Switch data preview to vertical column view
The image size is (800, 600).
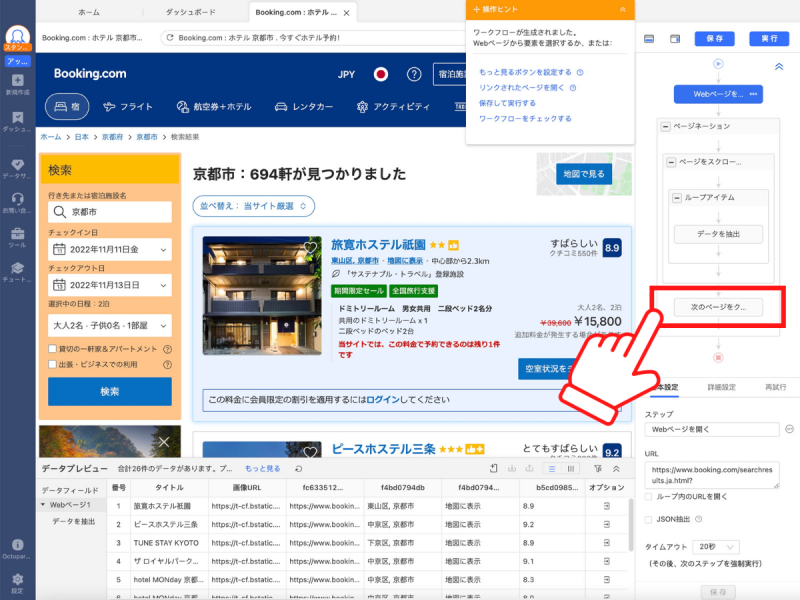coord(571,468)
